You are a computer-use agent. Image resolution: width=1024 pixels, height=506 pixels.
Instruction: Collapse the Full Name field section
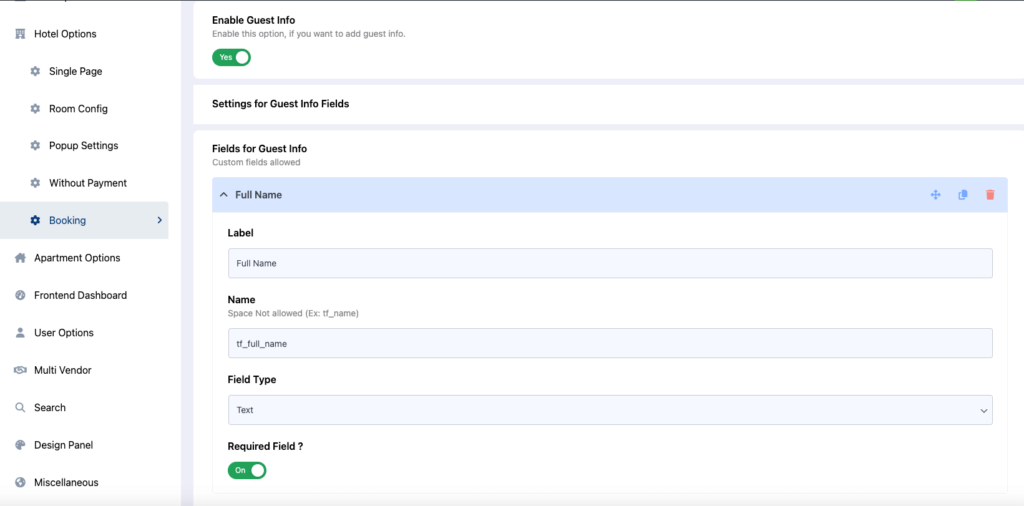coord(223,195)
